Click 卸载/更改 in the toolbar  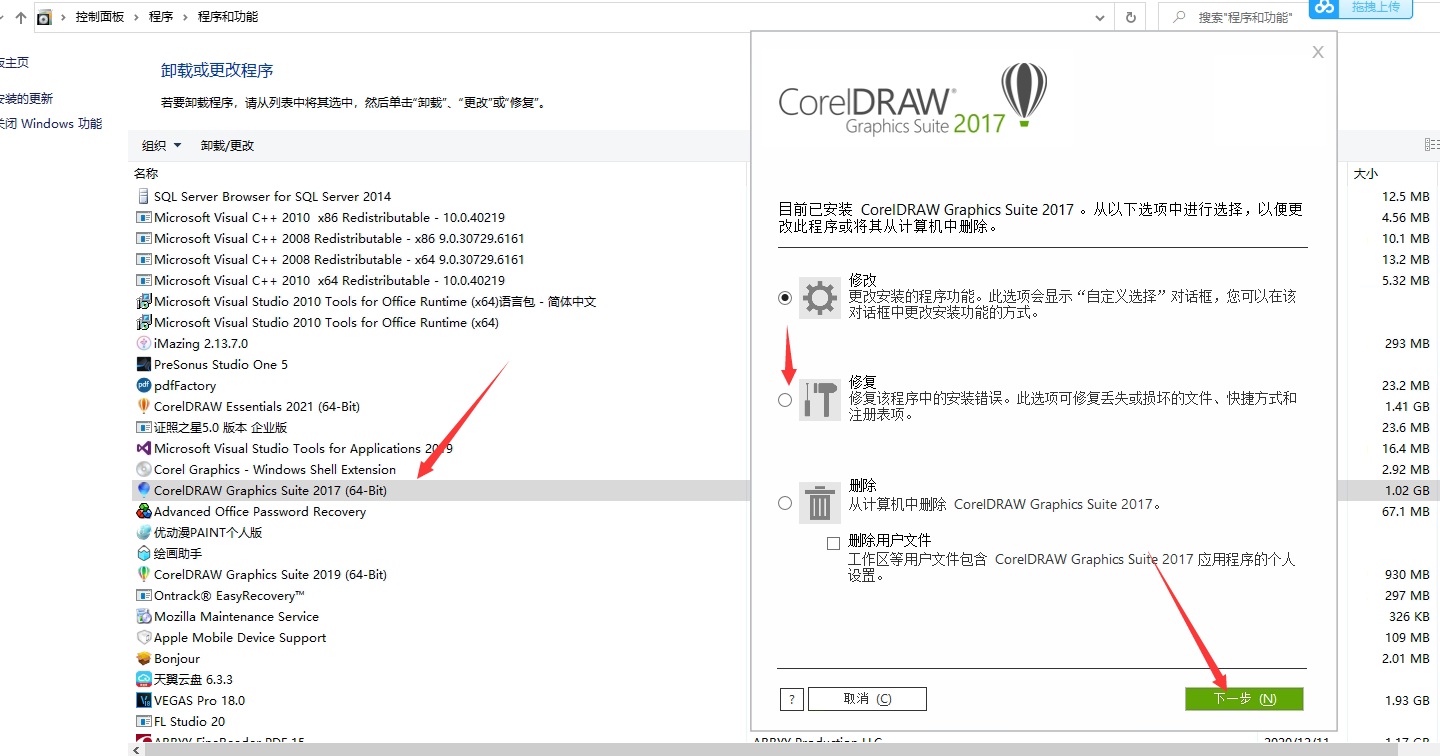click(227, 145)
